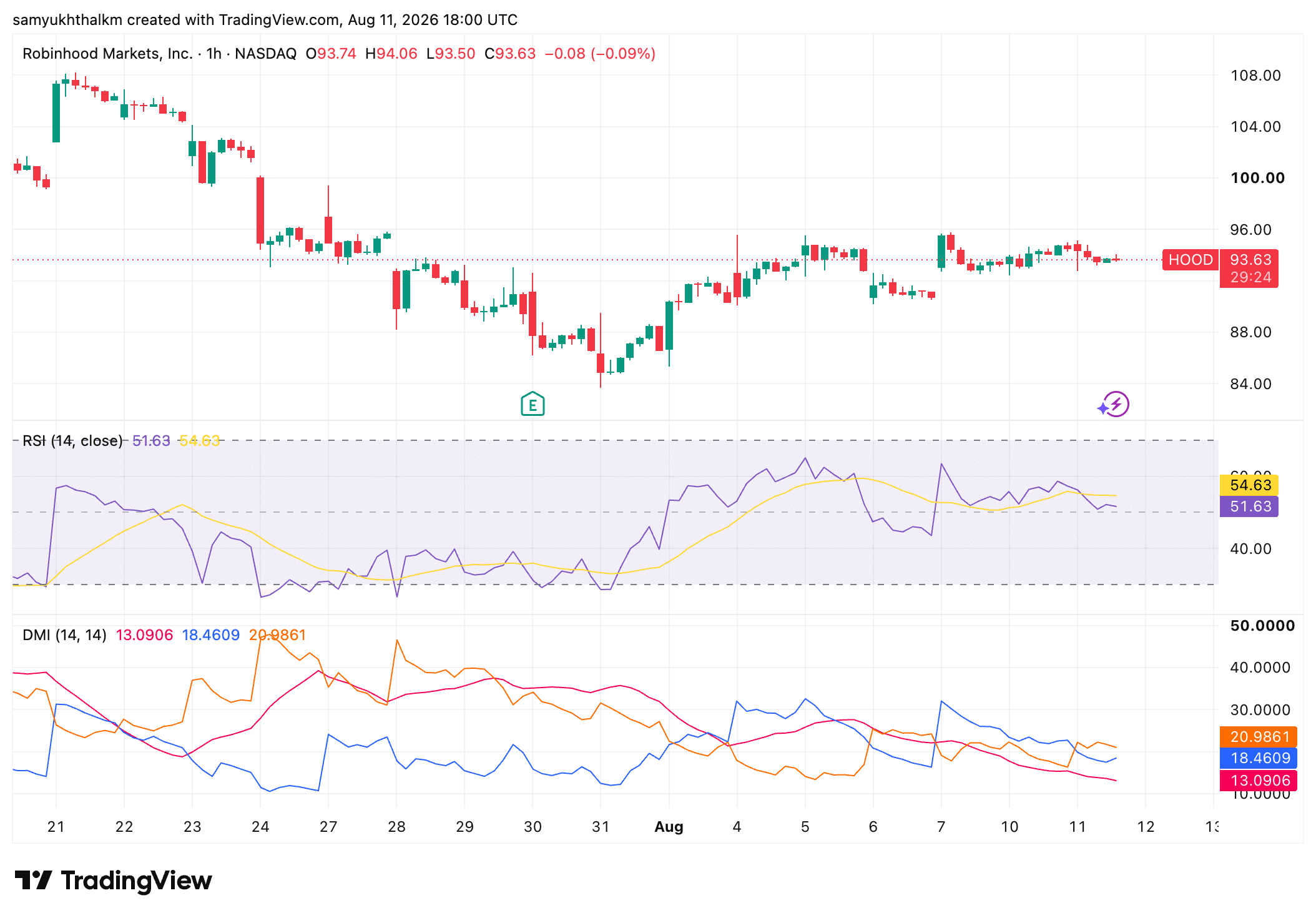Click the RSI (14, close) indicator label

point(72,441)
